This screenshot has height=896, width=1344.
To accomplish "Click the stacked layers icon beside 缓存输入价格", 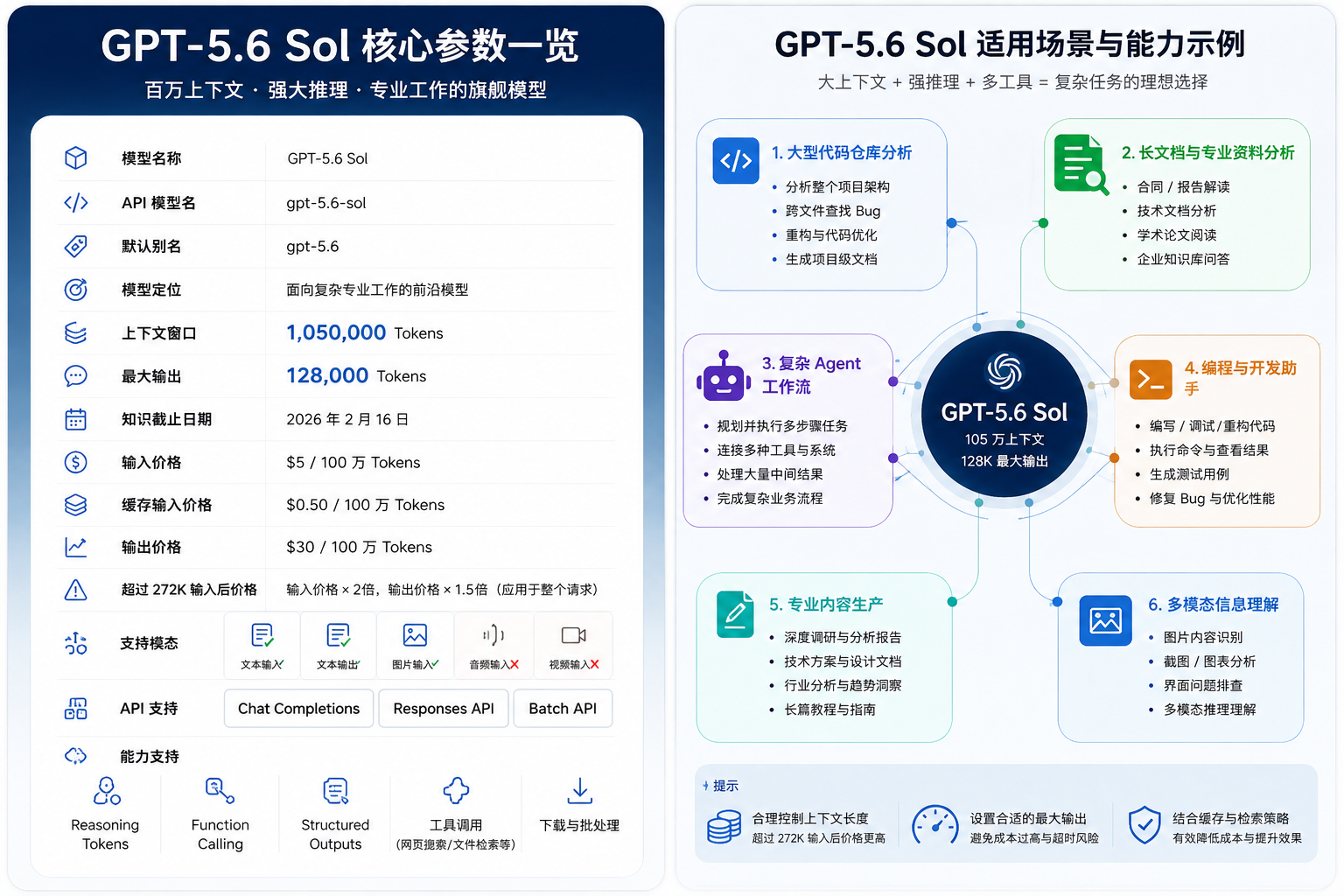I will click(76, 505).
